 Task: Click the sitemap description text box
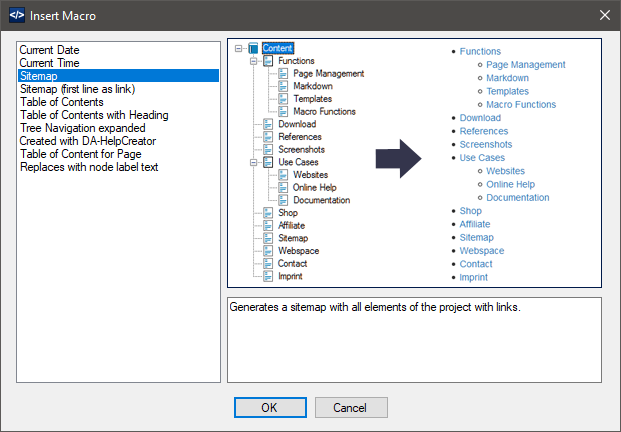tap(414, 340)
